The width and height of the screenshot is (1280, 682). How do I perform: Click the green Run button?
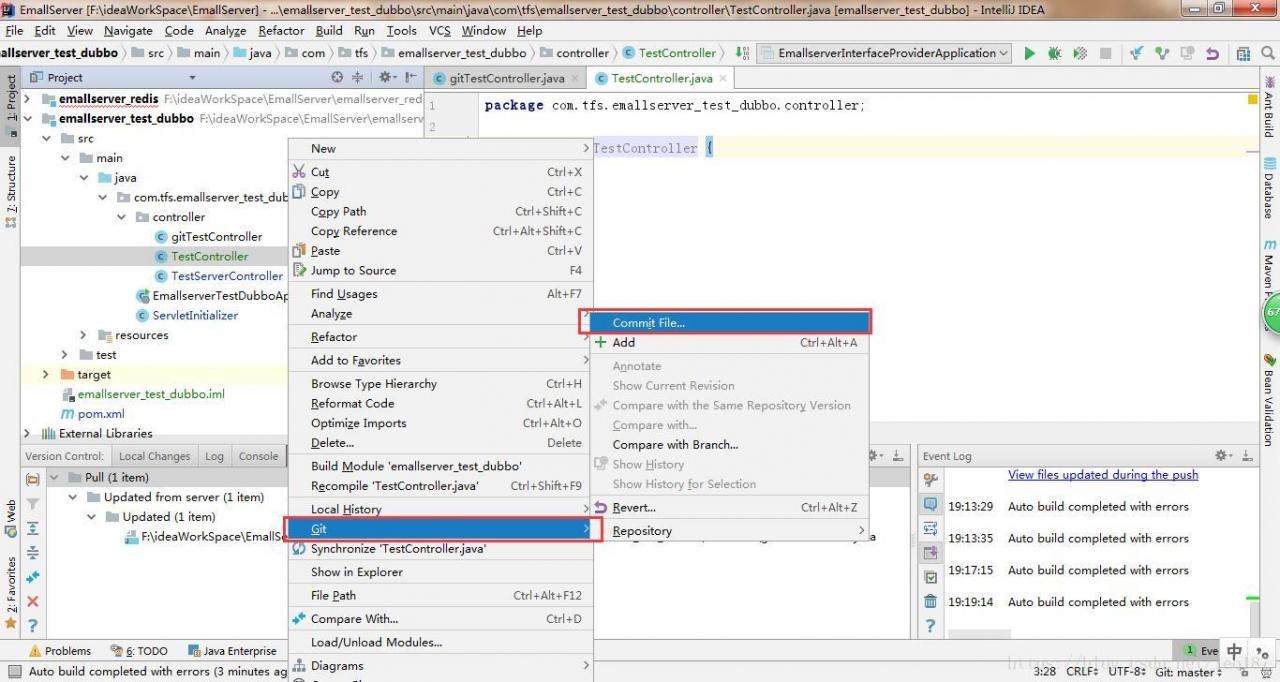point(1029,54)
